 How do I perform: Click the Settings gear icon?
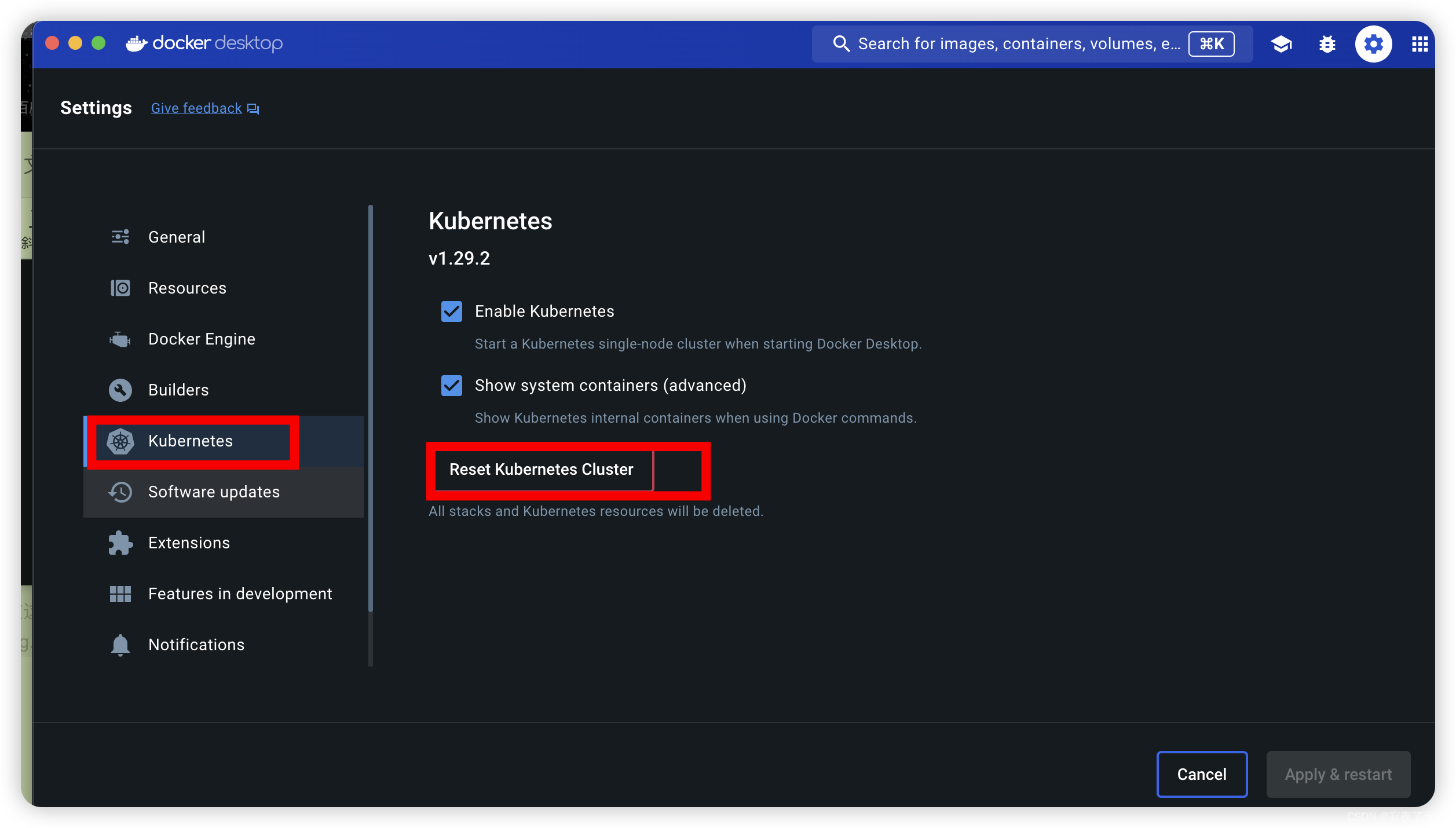click(1373, 44)
